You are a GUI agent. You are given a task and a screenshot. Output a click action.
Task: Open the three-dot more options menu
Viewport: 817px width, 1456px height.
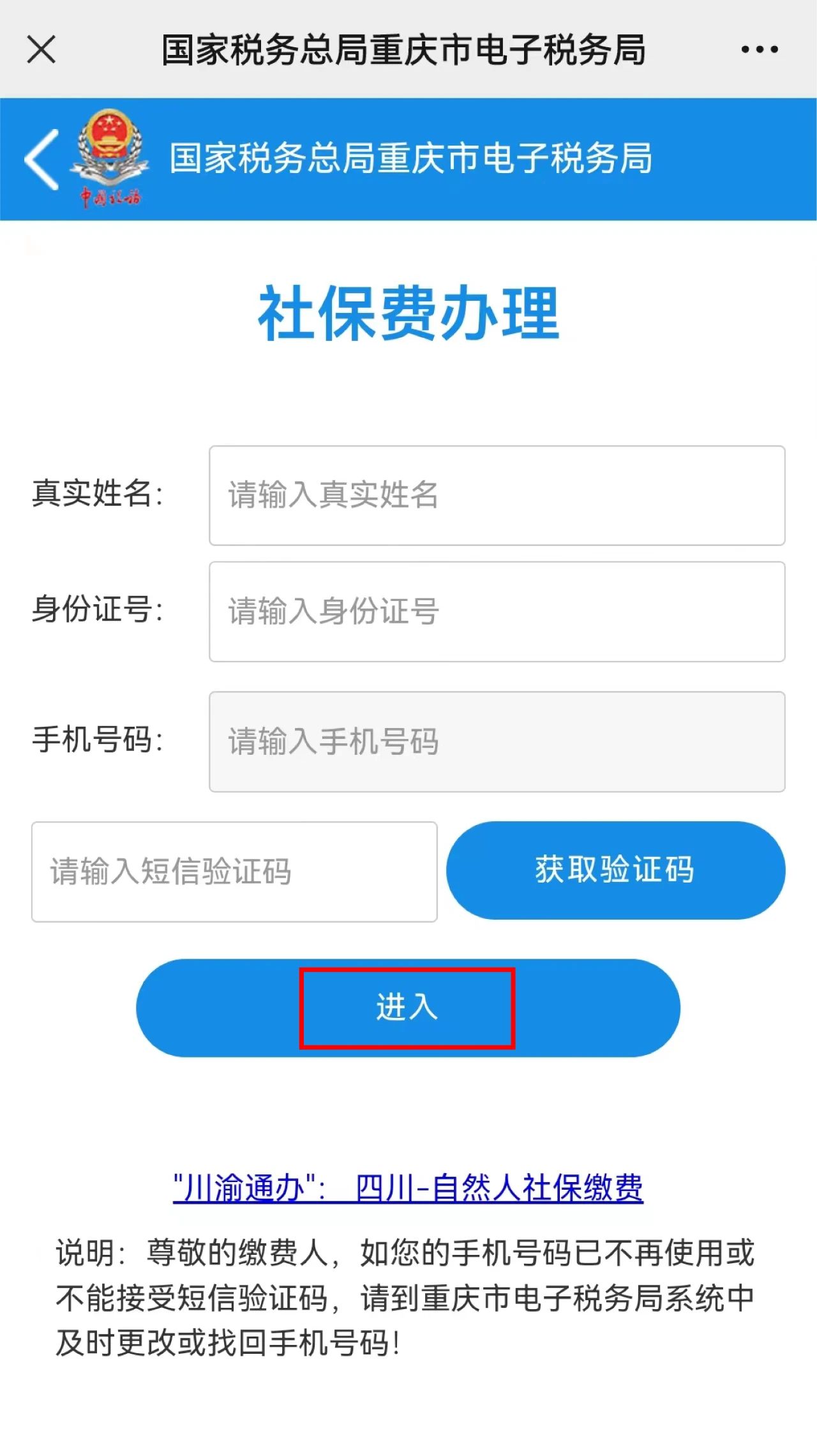(x=760, y=49)
